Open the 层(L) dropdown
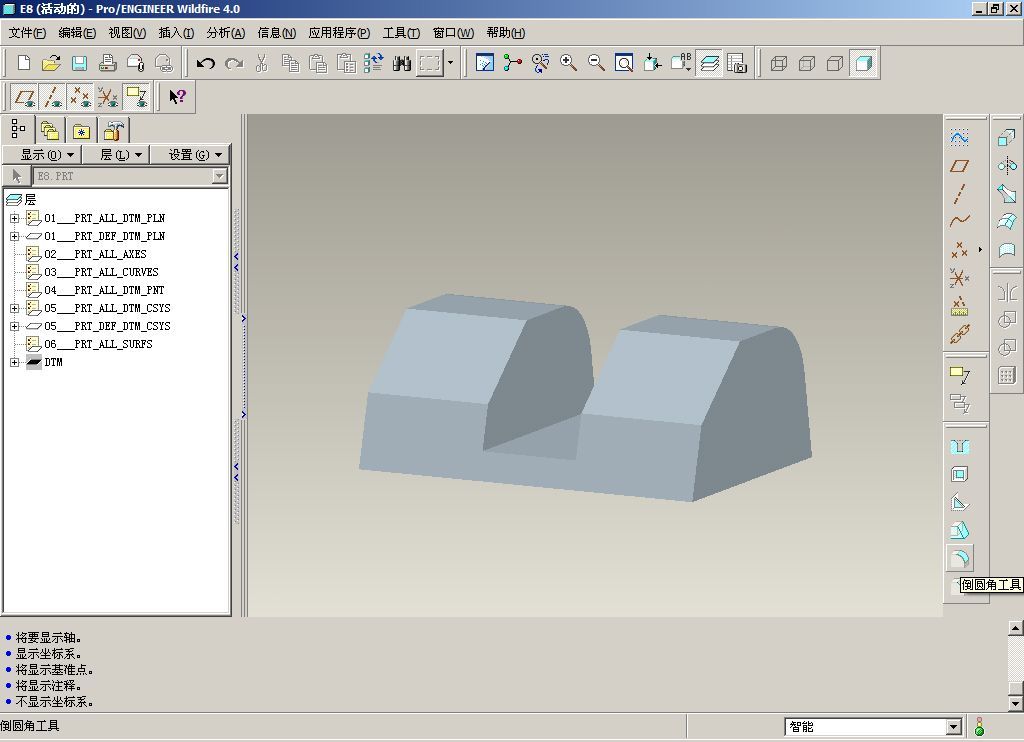Image resolution: width=1024 pixels, height=742 pixels. pyautogui.click(x=117, y=155)
